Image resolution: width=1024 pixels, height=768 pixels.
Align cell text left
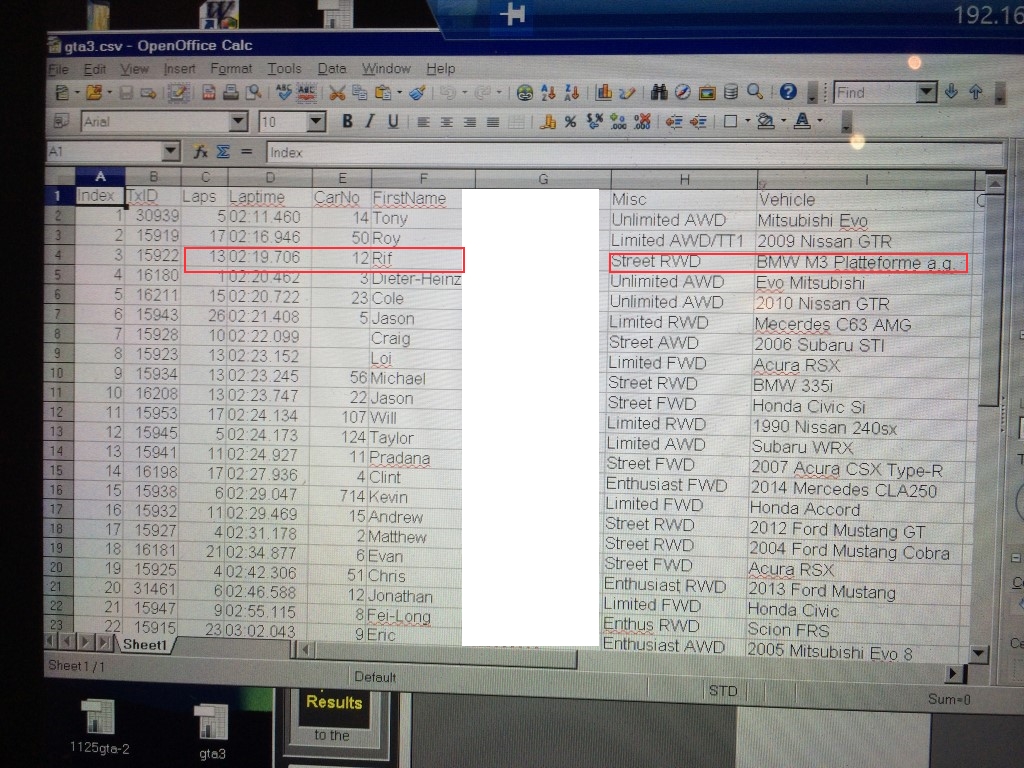[423, 121]
